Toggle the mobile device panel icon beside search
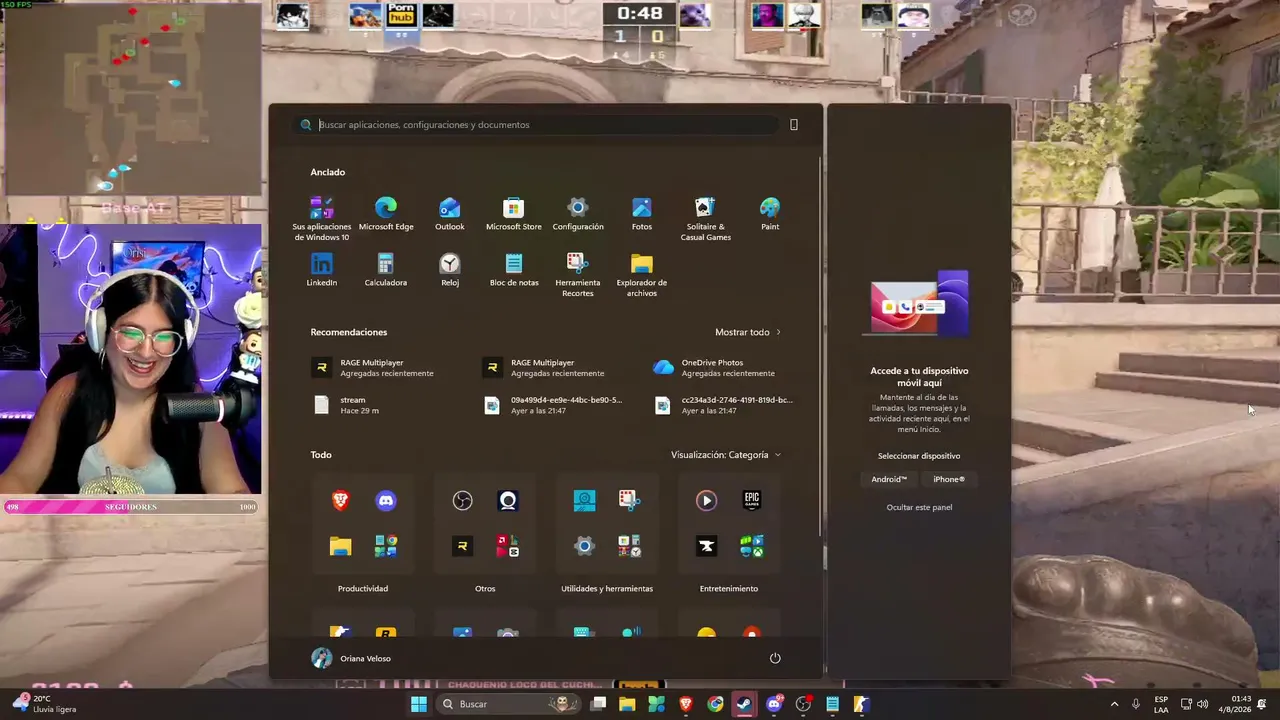 point(794,125)
